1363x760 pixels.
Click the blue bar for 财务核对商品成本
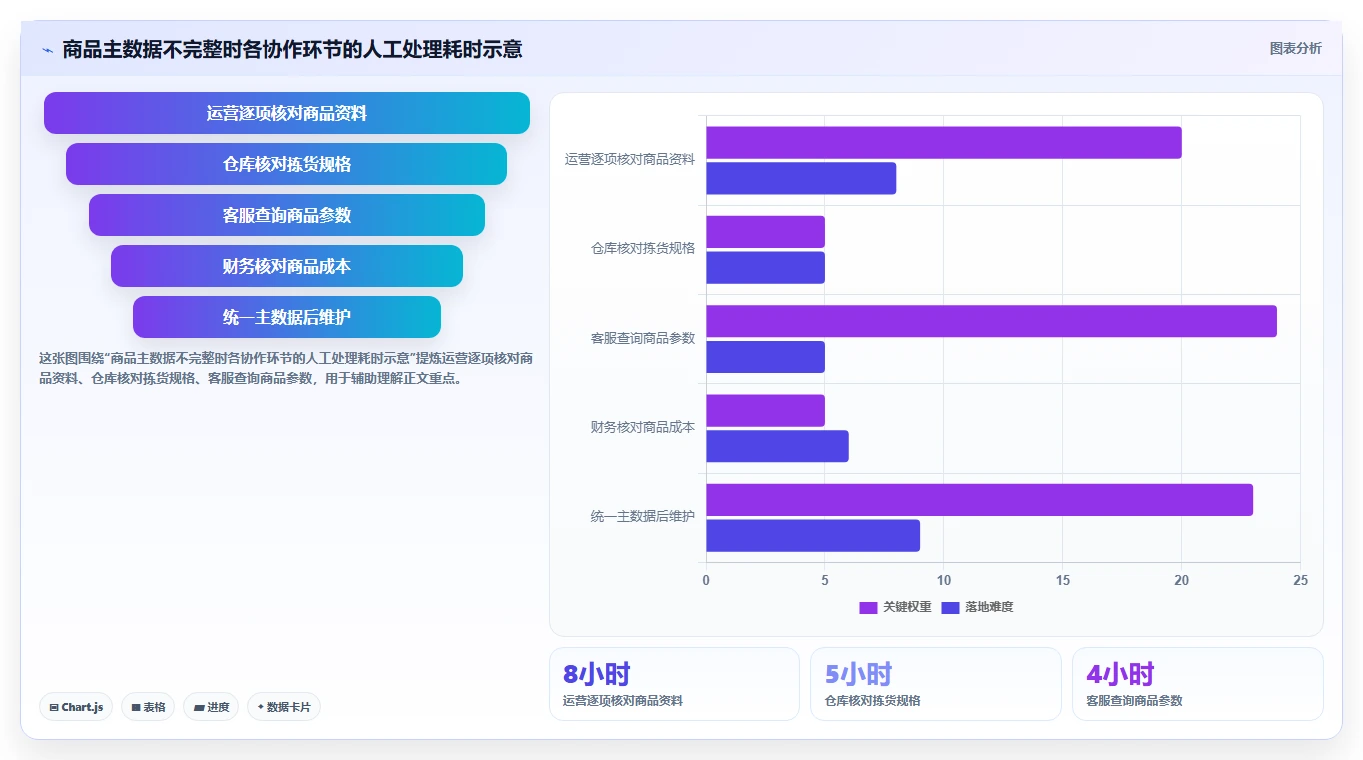(x=777, y=446)
